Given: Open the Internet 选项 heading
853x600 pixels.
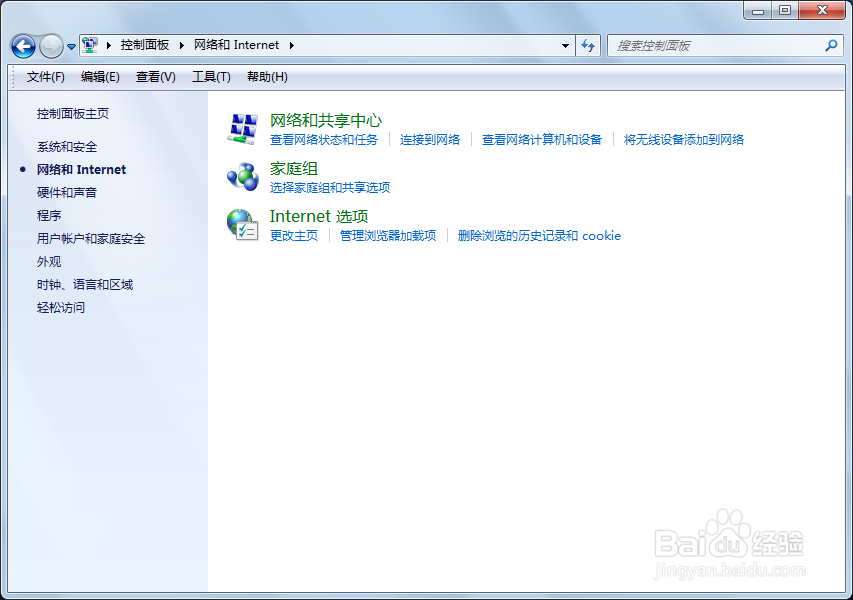Looking at the screenshot, I should click(x=319, y=217).
